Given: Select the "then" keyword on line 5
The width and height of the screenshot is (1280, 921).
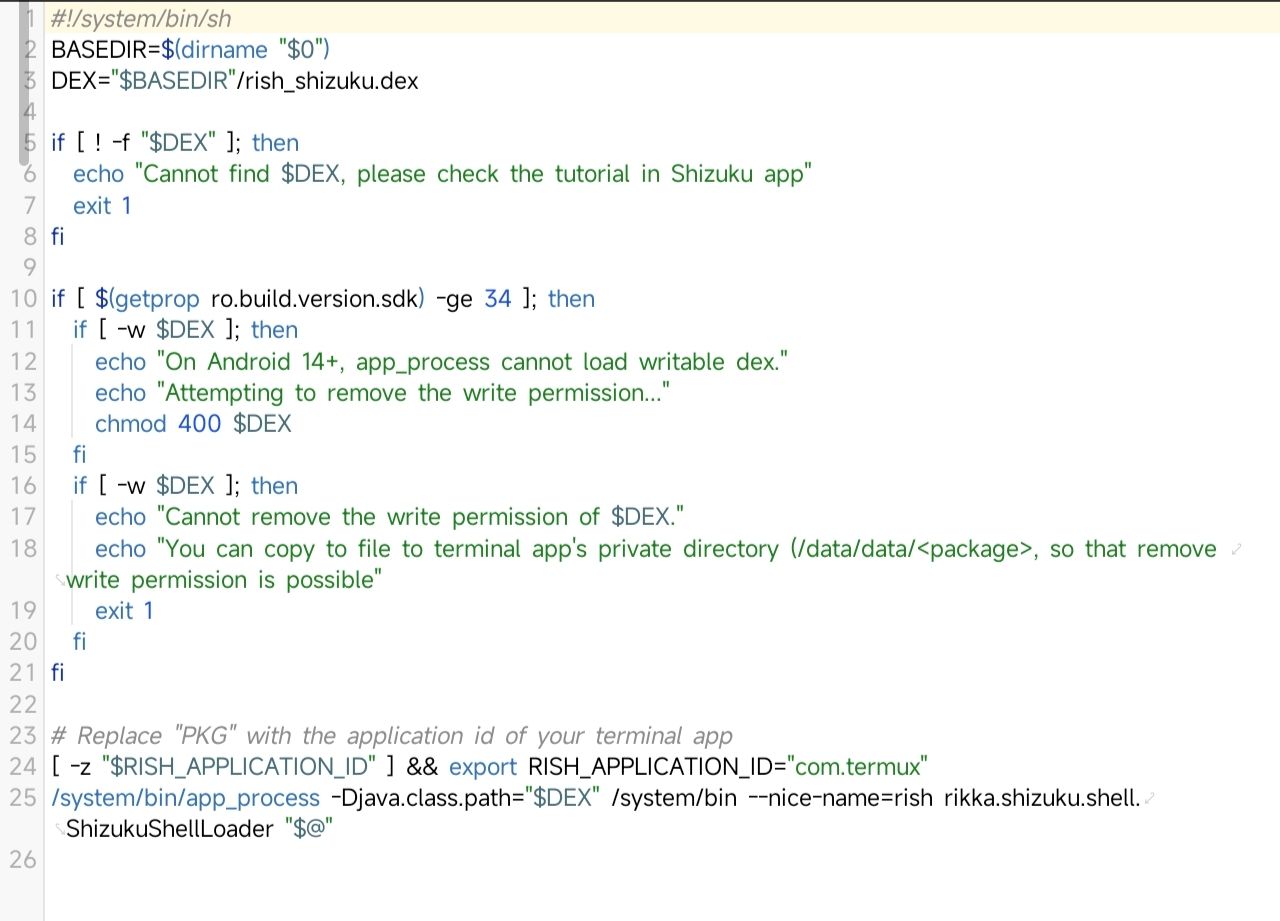Looking at the screenshot, I should tap(275, 142).
